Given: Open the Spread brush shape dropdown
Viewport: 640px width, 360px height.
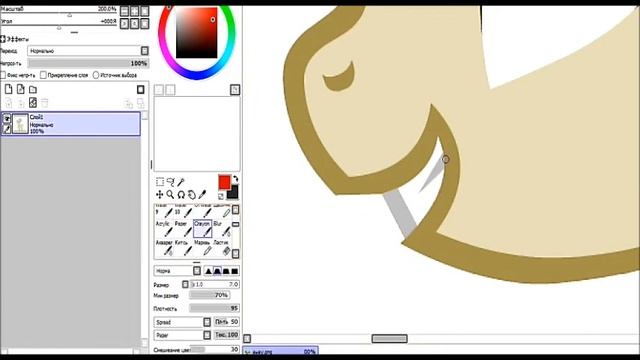Looking at the screenshot, I should point(183,322).
